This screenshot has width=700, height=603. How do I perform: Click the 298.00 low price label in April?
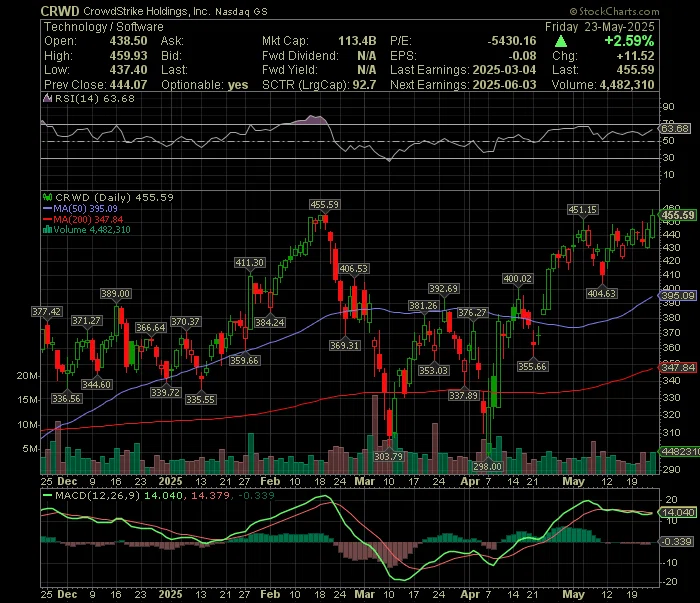pos(488,466)
